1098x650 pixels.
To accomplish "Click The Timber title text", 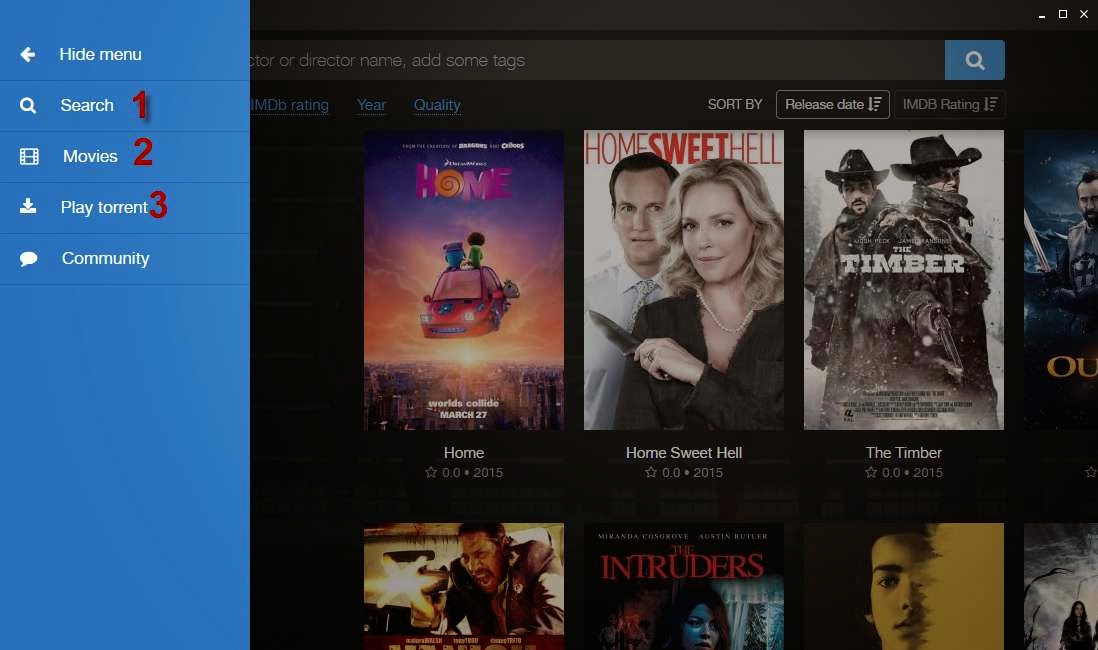I will (904, 453).
